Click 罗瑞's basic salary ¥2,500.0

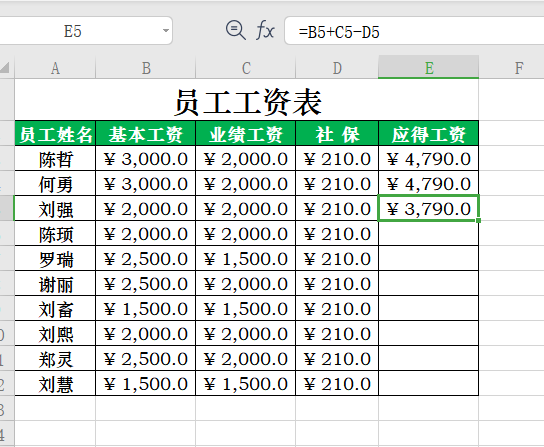[146, 258]
